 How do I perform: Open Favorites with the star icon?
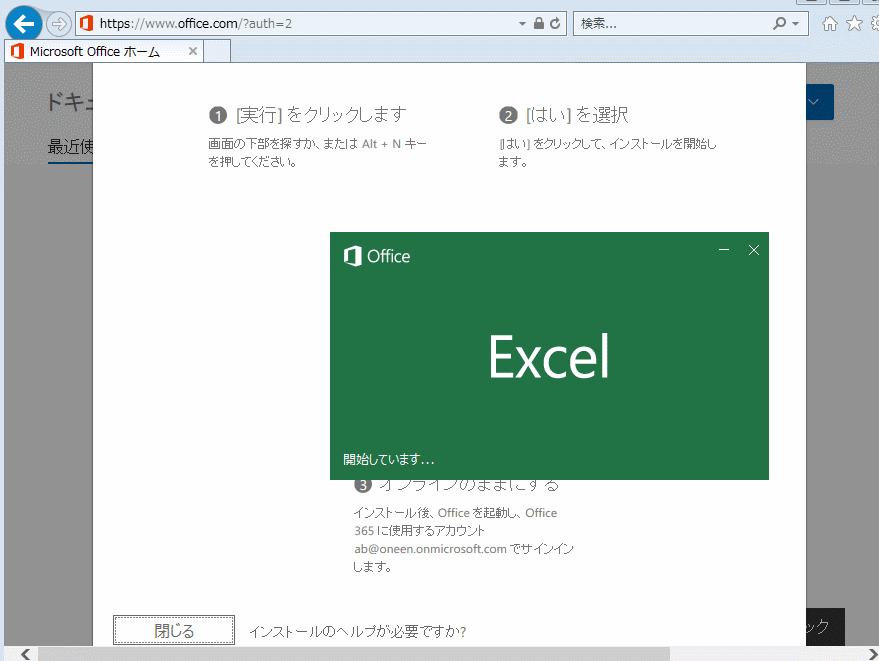click(x=854, y=24)
